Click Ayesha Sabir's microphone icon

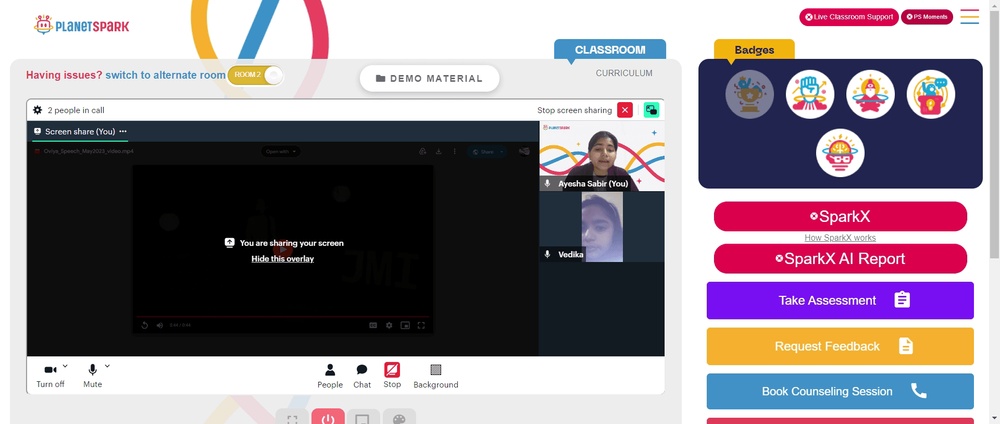click(547, 184)
